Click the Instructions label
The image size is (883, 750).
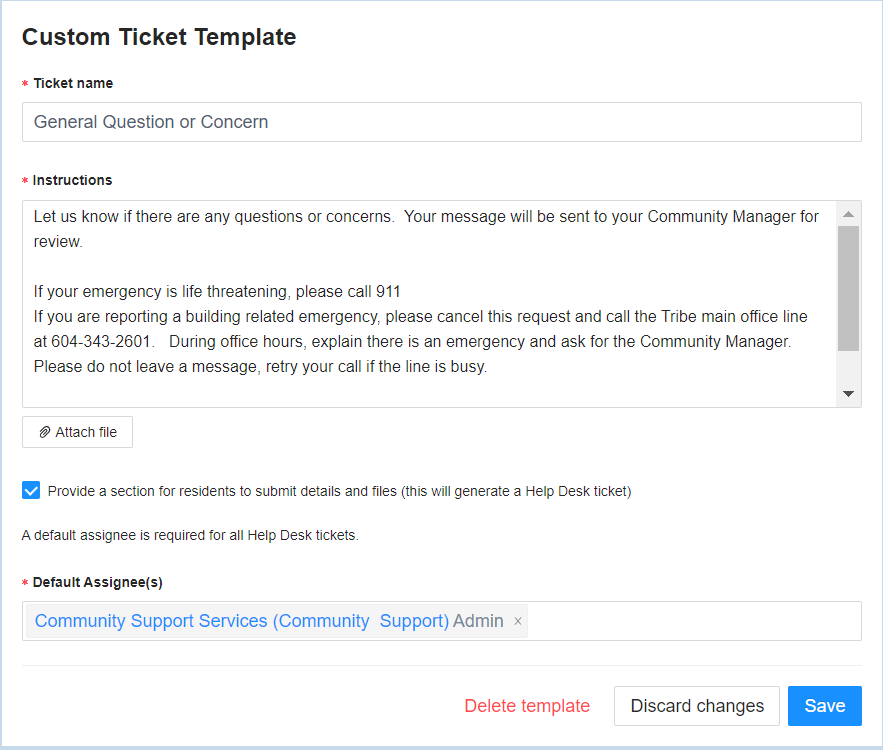[x=73, y=180]
